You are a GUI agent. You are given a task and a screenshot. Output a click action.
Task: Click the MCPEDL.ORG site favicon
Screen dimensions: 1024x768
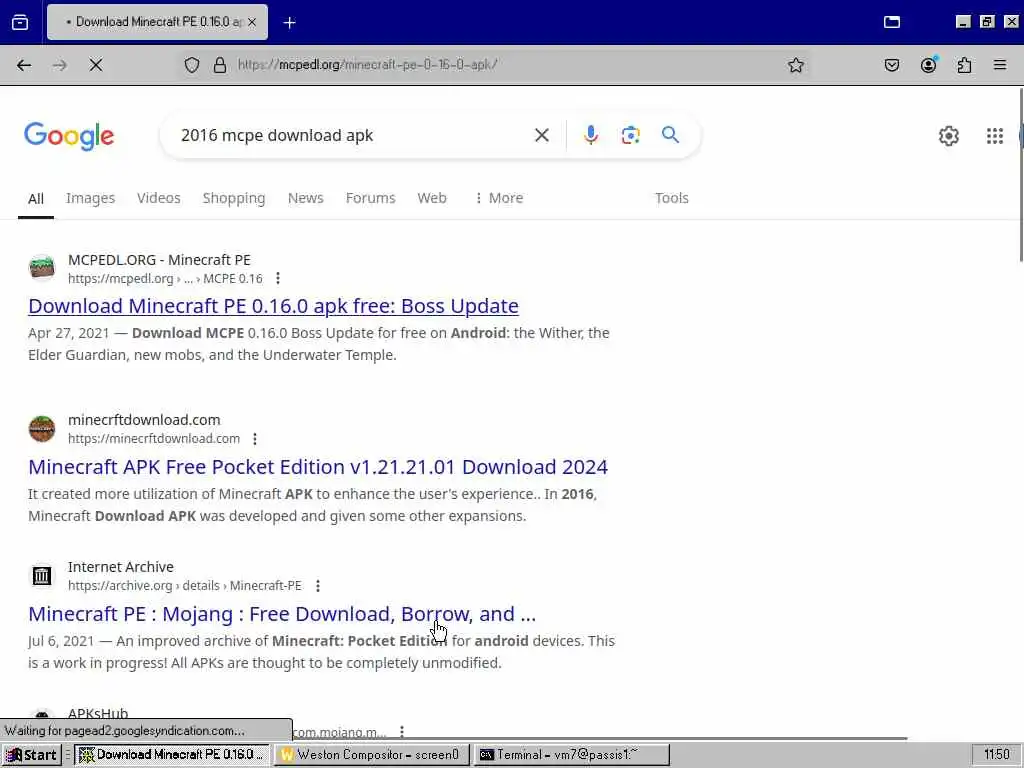42,268
